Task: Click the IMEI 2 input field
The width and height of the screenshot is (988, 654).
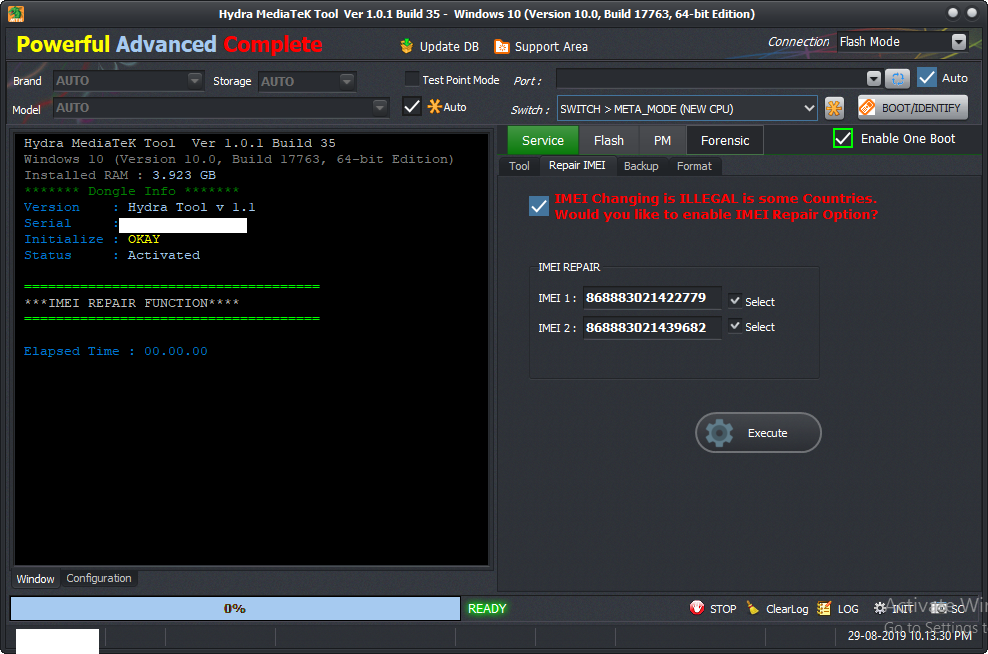Action: (x=652, y=328)
